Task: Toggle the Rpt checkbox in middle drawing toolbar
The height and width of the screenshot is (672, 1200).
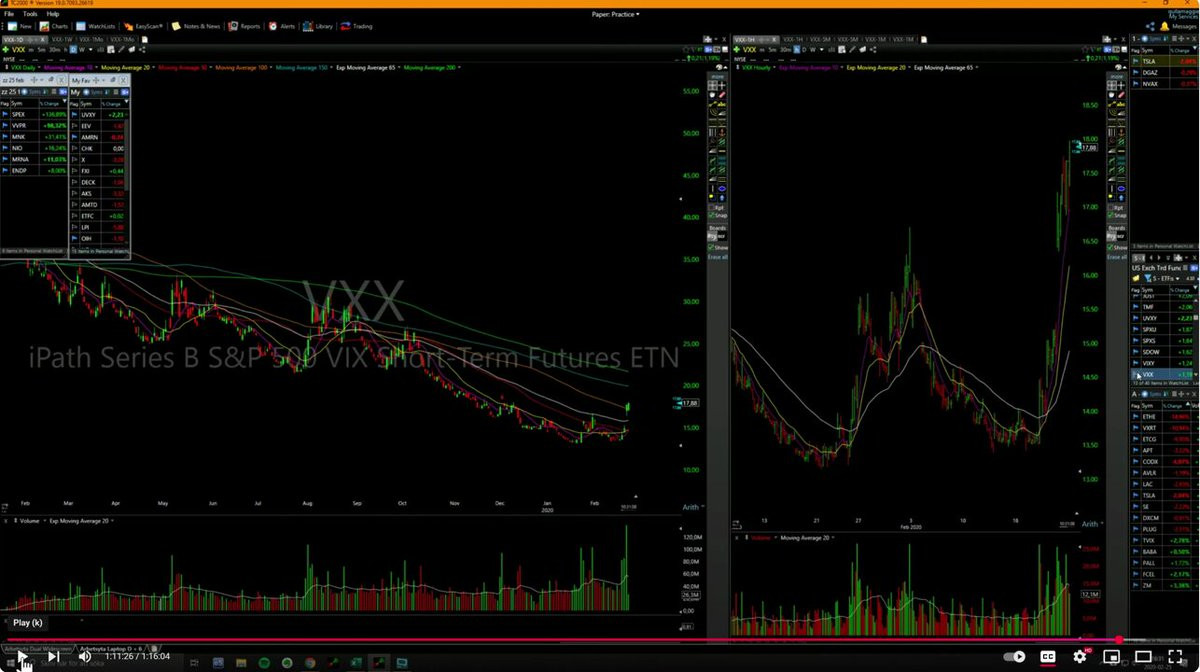Action: [712, 208]
